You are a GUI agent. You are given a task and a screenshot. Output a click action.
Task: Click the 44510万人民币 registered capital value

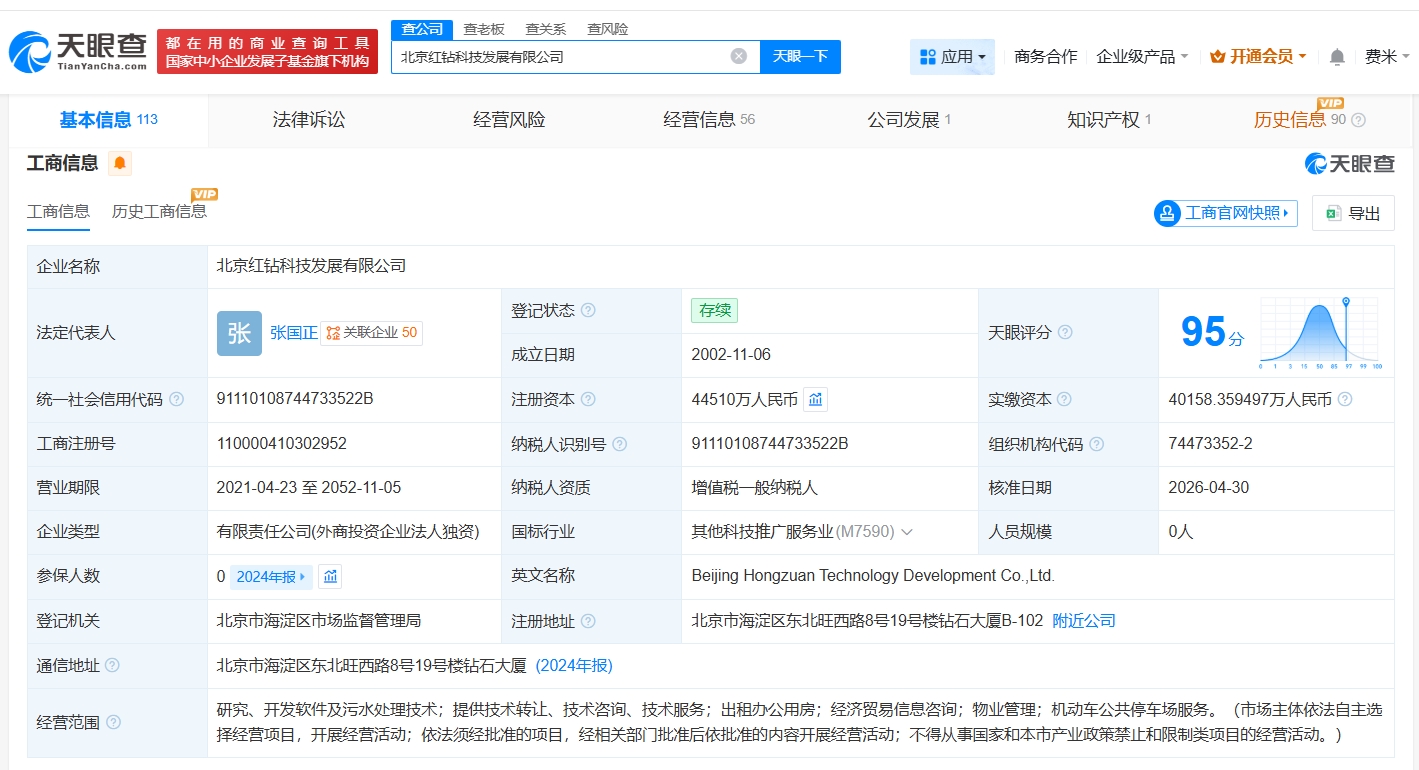745,399
